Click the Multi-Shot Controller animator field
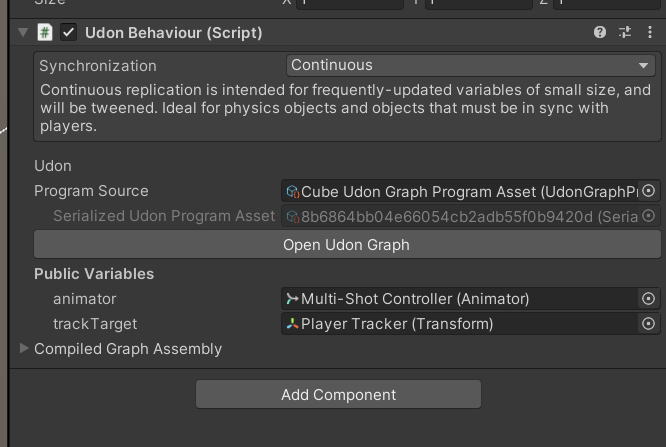This screenshot has height=447, width=666. point(460,298)
